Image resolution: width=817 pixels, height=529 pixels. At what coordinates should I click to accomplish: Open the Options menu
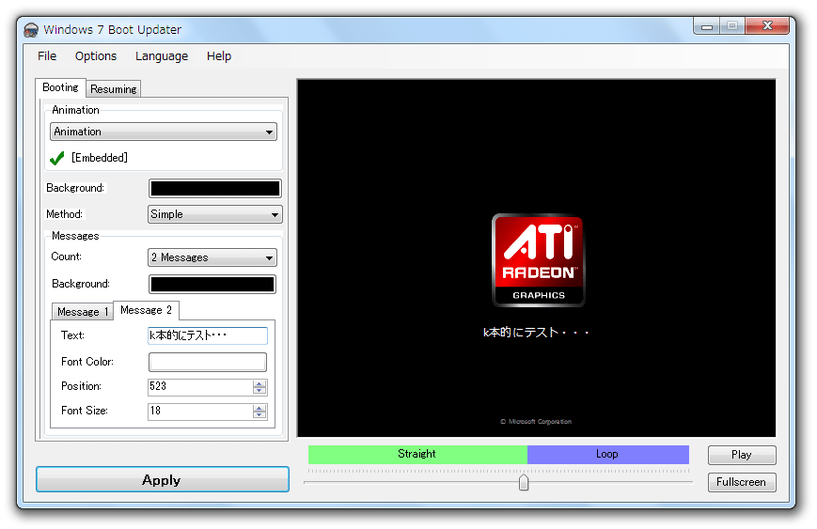(96, 56)
